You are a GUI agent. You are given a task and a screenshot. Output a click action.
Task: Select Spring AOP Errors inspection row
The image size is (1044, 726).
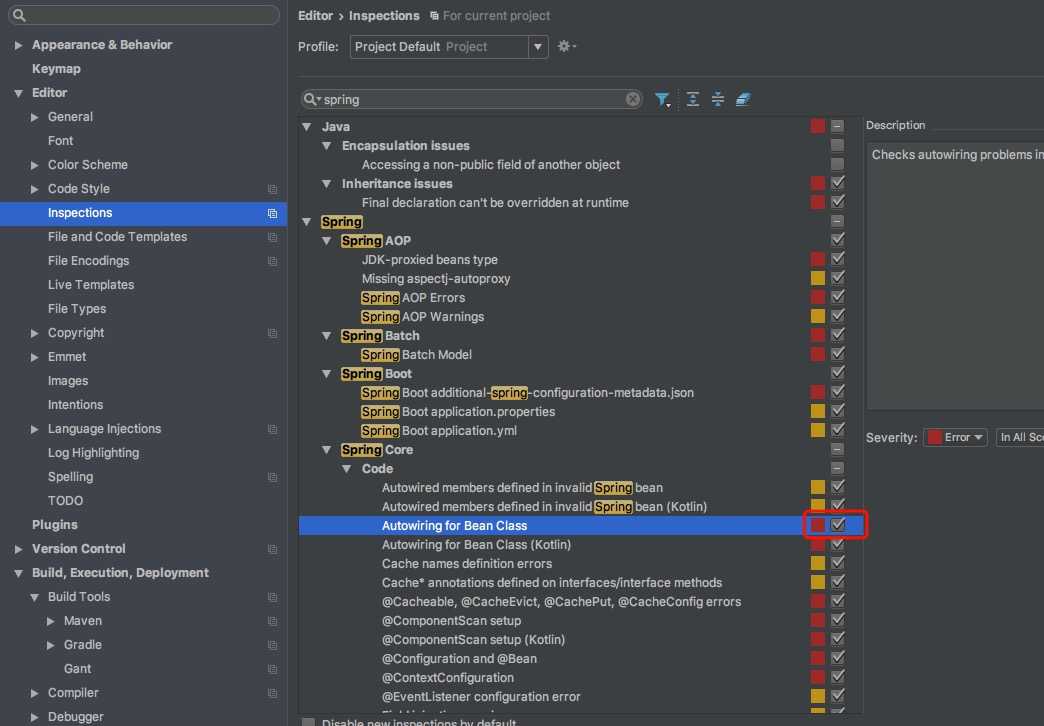[x=413, y=298]
